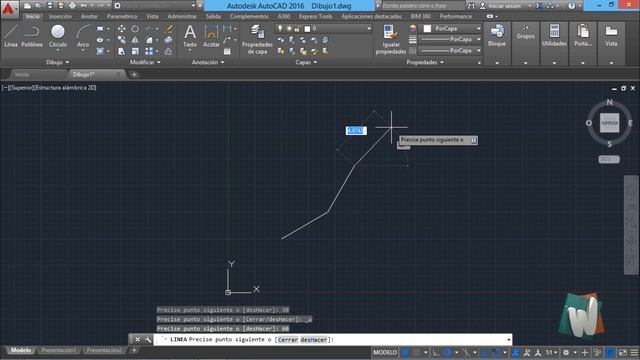Viewport: 640px width, 360px height.
Task: Select the Explode tool in Modificar
Action: pyautogui.click(x=169, y=40)
